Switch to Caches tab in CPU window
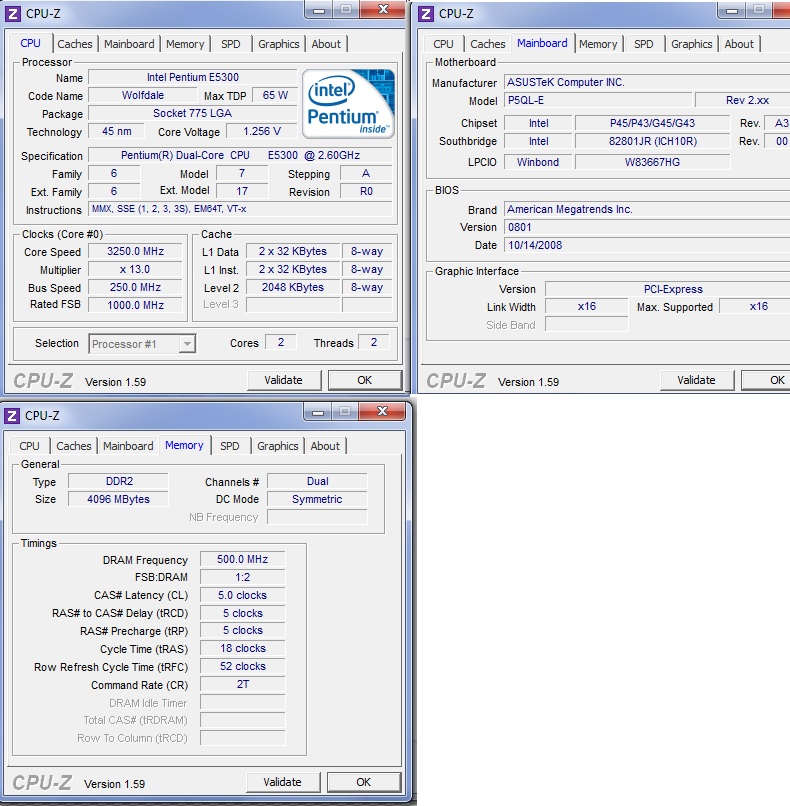Viewport: 790px width, 806px height. (x=75, y=44)
